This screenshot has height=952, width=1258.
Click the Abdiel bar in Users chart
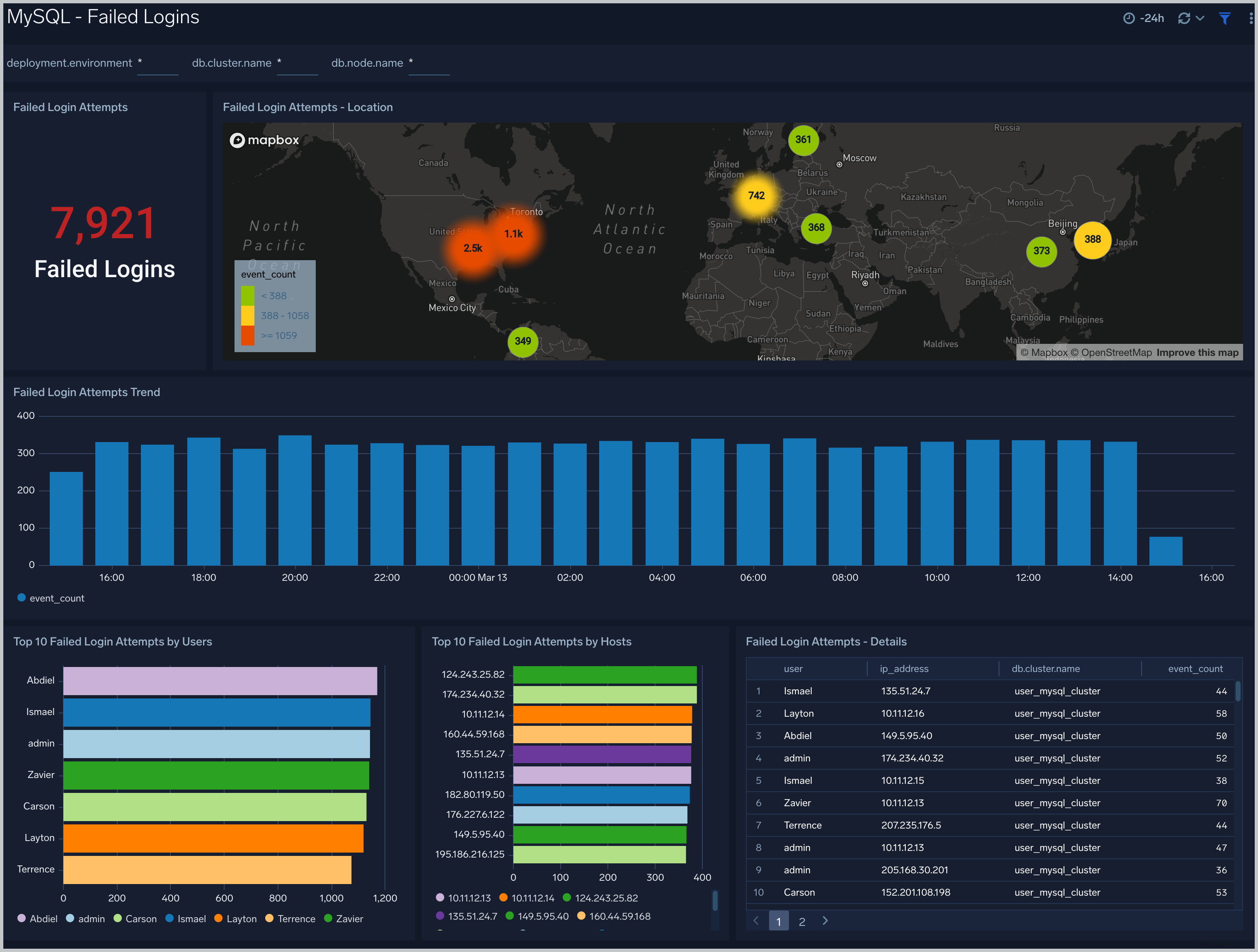(220, 681)
